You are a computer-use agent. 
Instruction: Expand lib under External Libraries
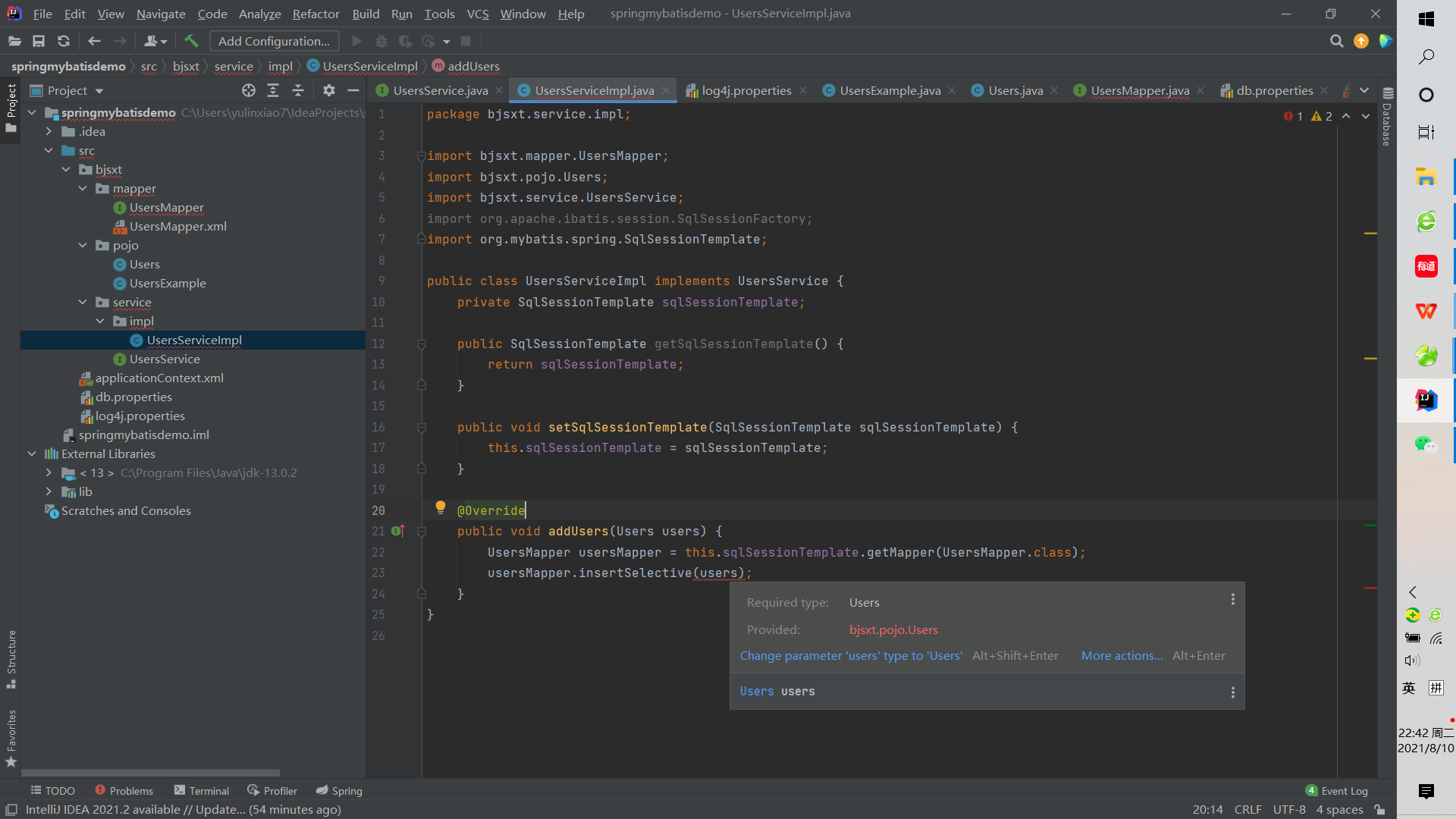point(49,491)
